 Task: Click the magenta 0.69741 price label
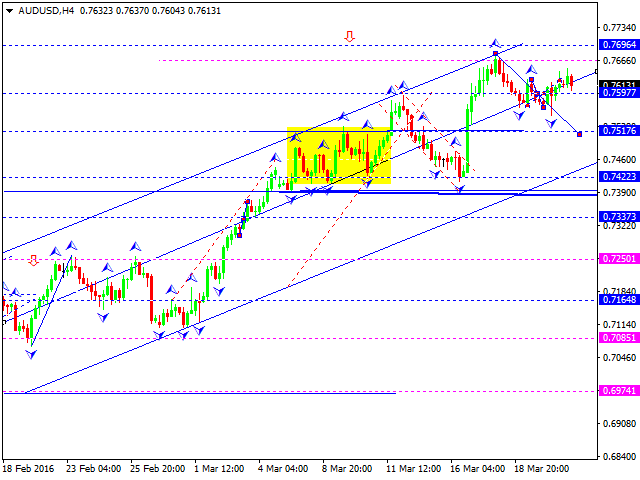[x=619, y=391]
